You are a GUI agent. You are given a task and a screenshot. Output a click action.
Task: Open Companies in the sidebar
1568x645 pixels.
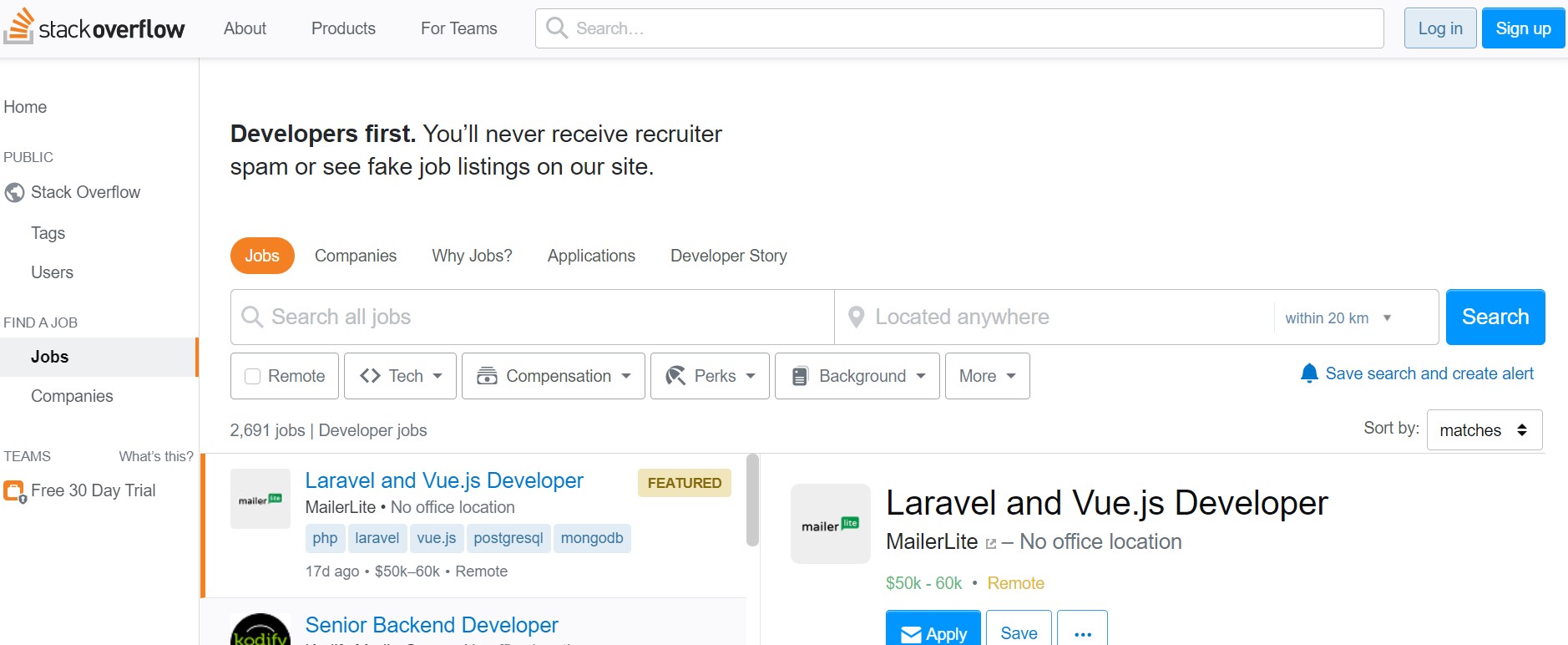tap(72, 396)
